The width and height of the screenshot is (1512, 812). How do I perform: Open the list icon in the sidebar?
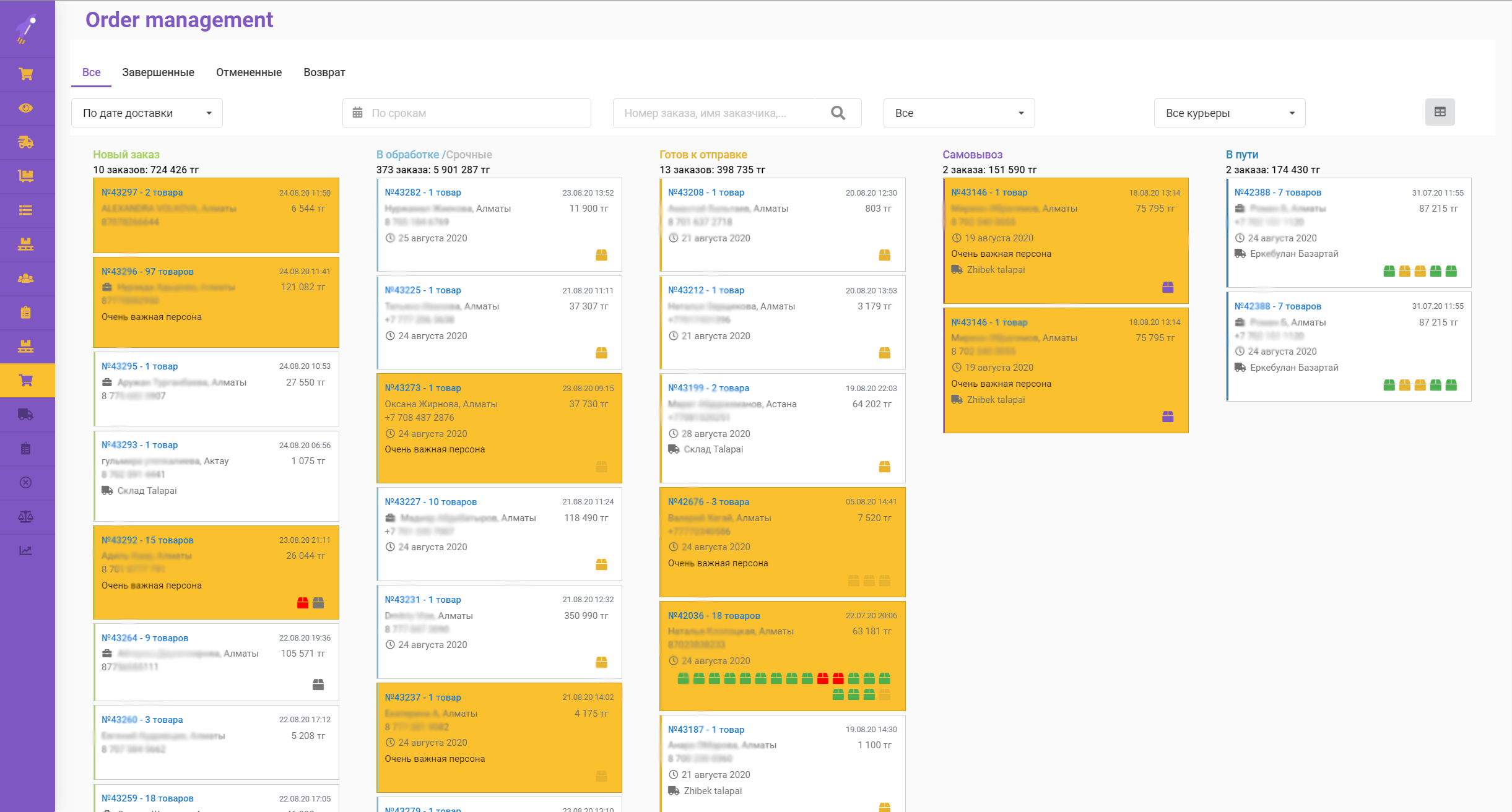coord(26,210)
